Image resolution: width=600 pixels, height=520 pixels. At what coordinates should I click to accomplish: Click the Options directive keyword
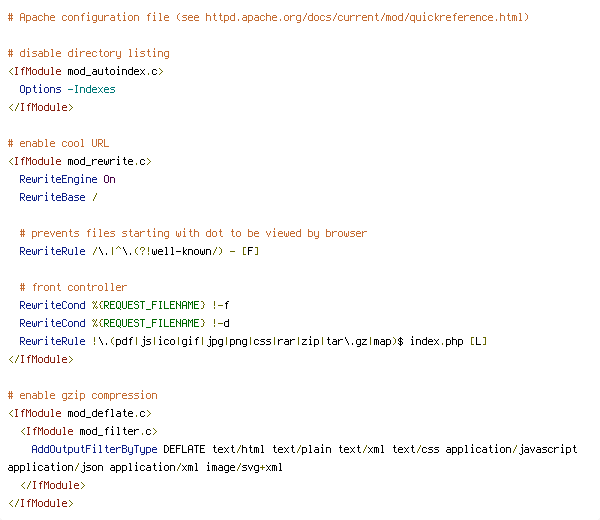40,90
